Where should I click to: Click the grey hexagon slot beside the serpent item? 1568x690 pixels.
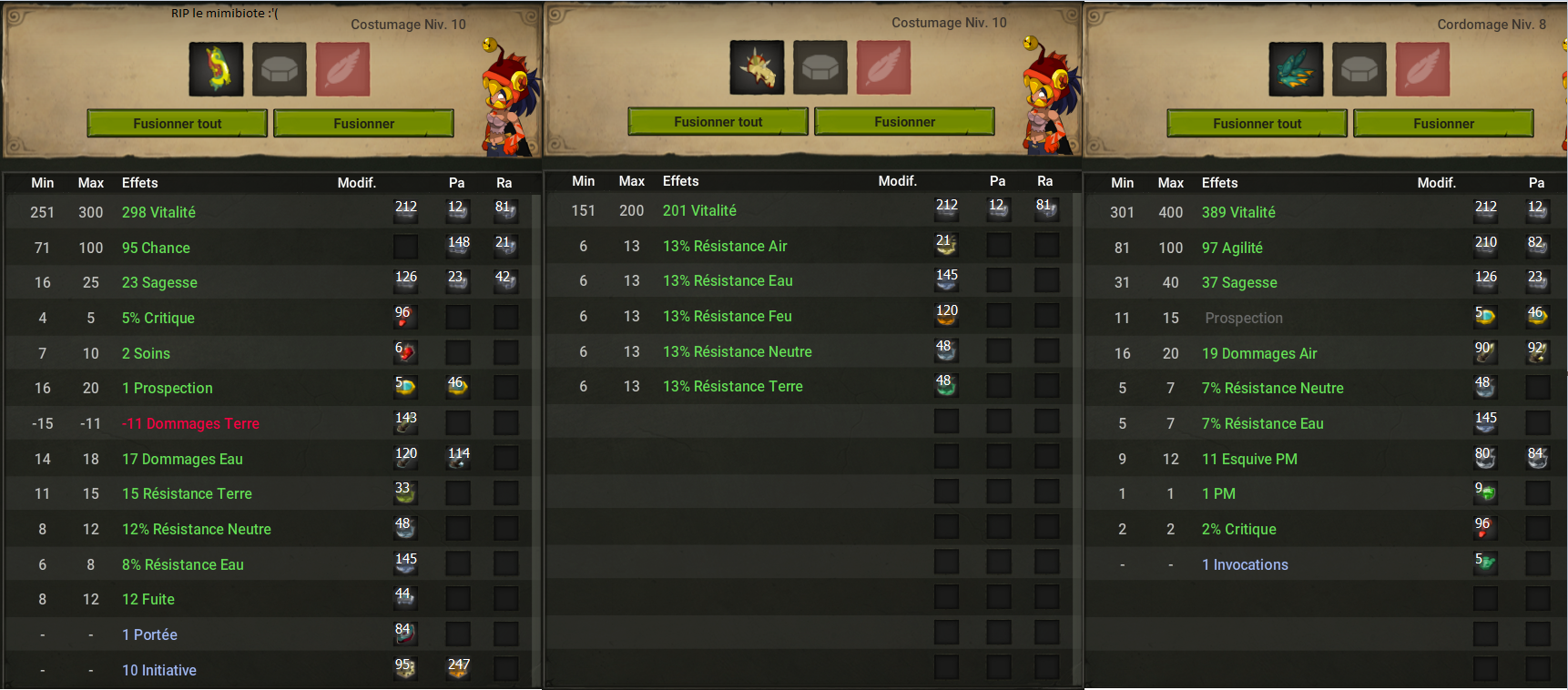coord(280,69)
